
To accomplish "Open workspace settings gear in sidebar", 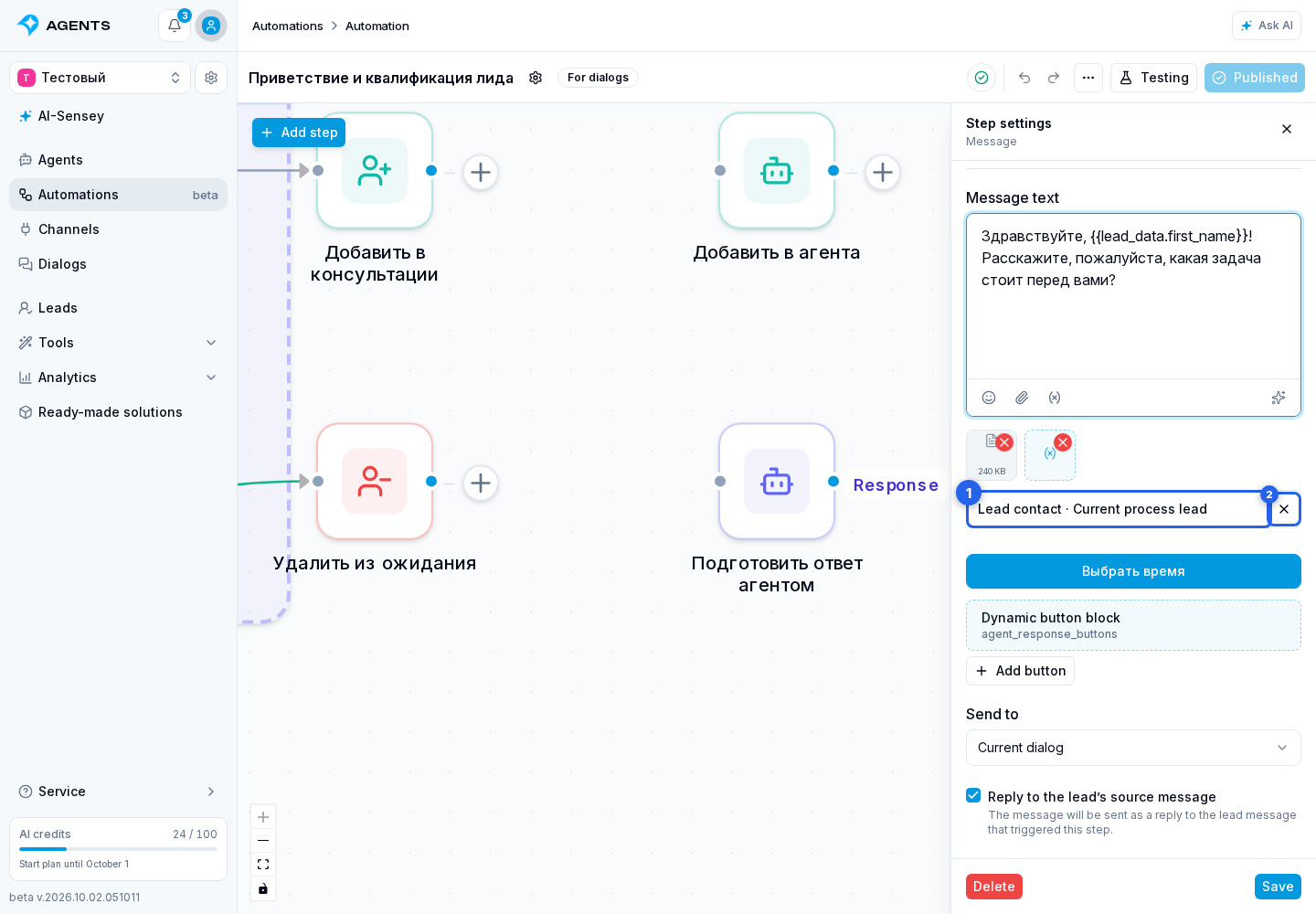I will coord(211,78).
